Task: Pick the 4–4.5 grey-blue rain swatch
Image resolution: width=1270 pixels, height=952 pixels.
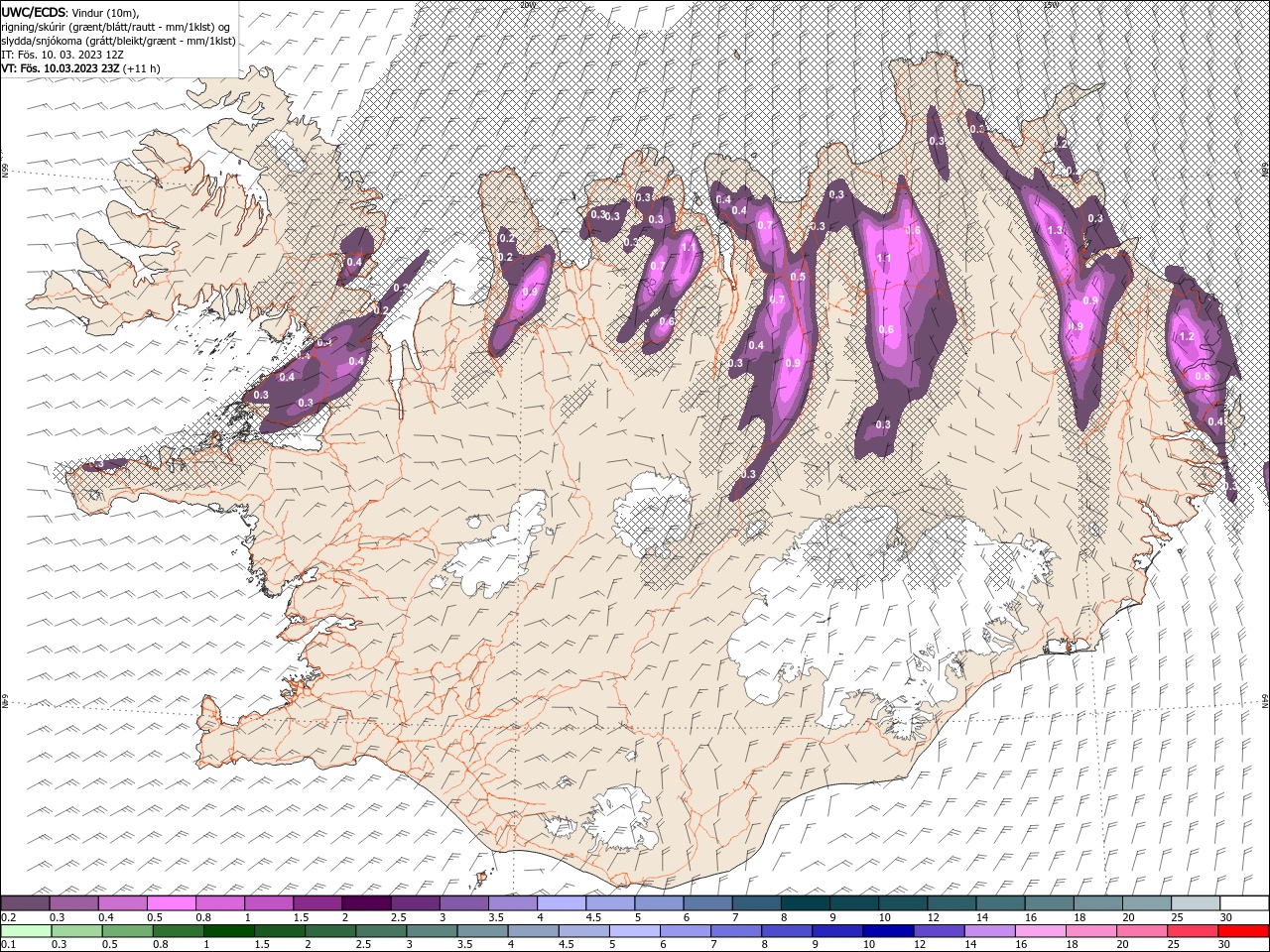Action: [532, 931]
